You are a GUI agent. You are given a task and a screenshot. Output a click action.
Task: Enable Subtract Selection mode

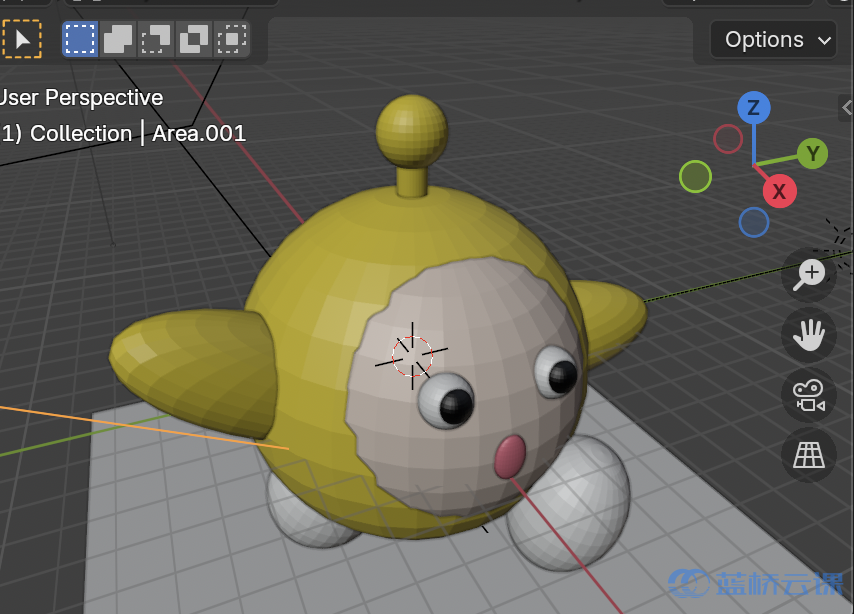click(x=156, y=40)
